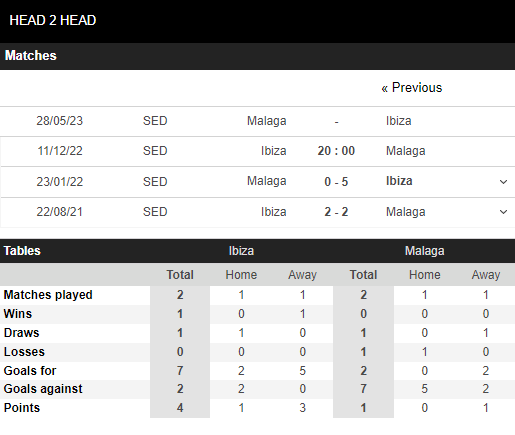Expand the 22/08/21 match details chevron
Viewport: 515px width, 435px height.
[x=503, y=212]
